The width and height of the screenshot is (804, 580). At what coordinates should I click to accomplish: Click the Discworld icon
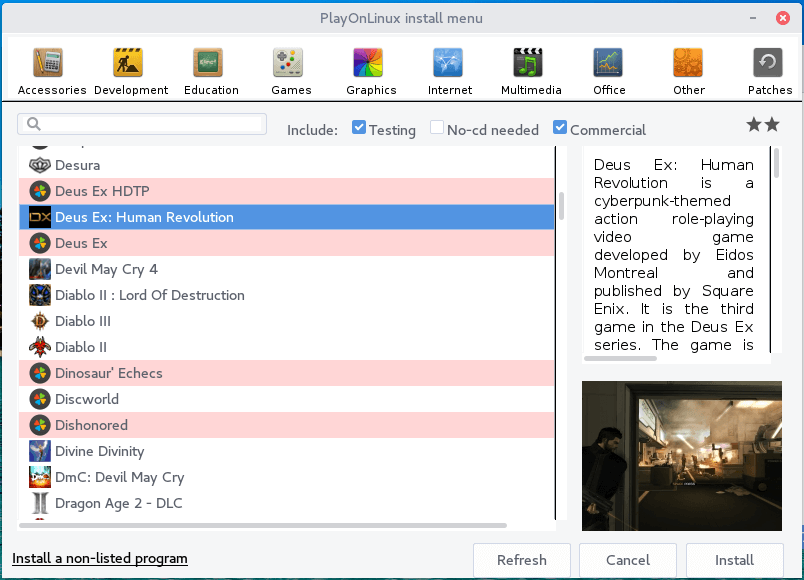tap(40, 399)
